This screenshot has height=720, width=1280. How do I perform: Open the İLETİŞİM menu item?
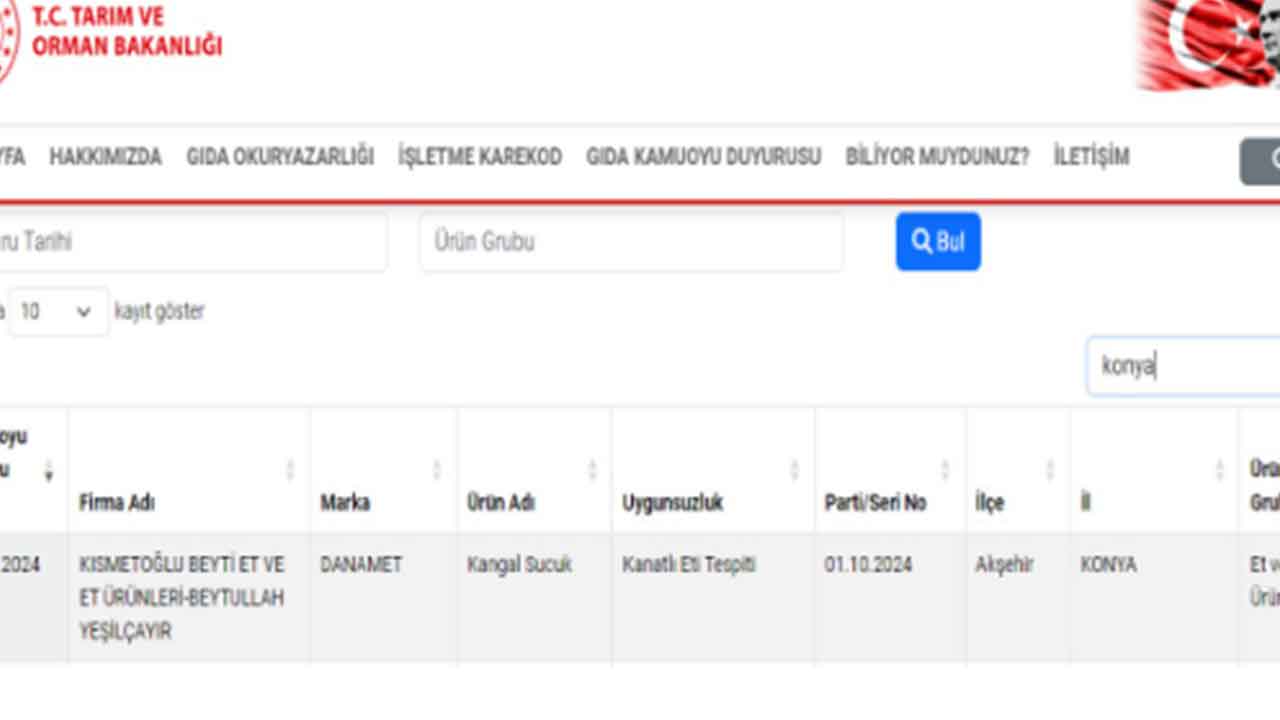point(1091,157)
